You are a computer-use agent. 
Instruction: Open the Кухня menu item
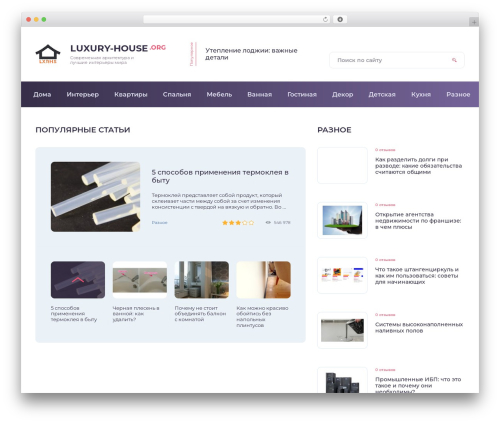[x=421, y=94]
